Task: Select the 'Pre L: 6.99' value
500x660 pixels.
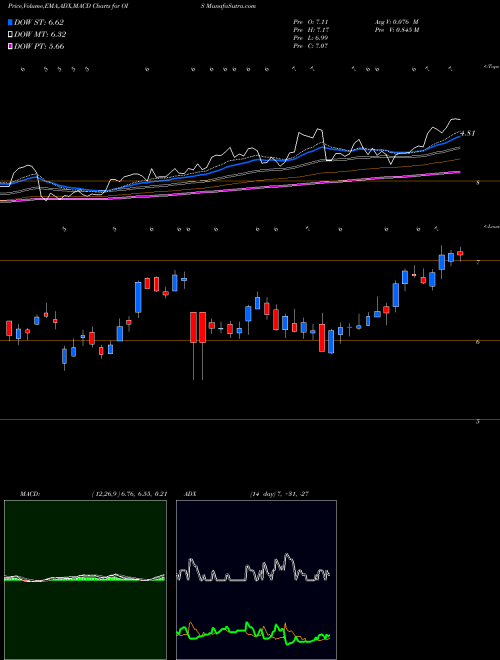Action: (311, 38)
